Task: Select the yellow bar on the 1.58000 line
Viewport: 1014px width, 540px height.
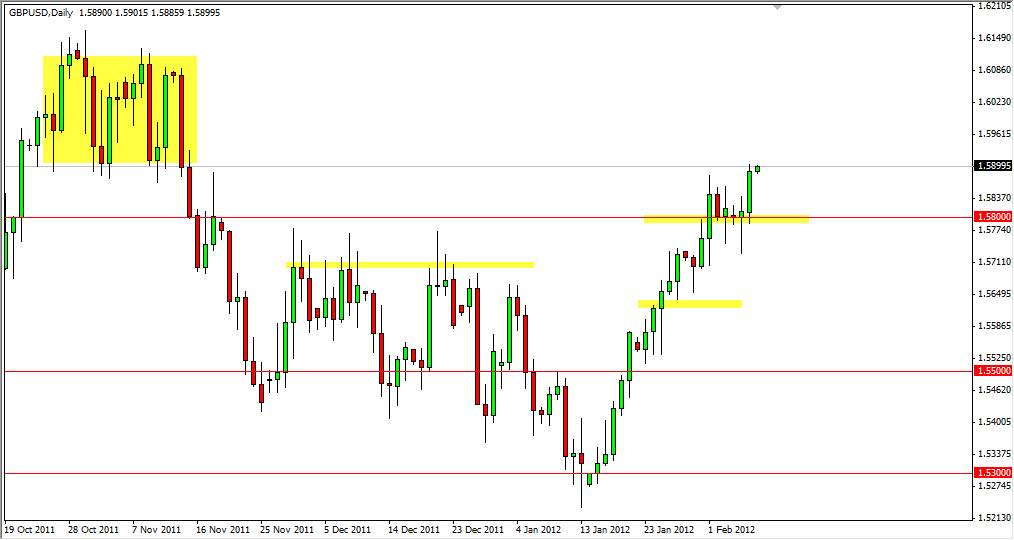Action: [726, 219]
